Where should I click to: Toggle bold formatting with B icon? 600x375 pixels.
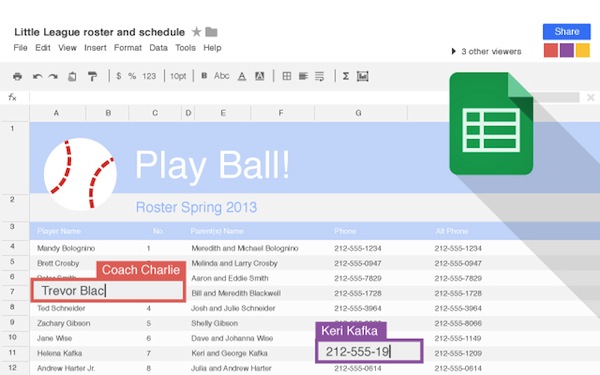point(204,76)
